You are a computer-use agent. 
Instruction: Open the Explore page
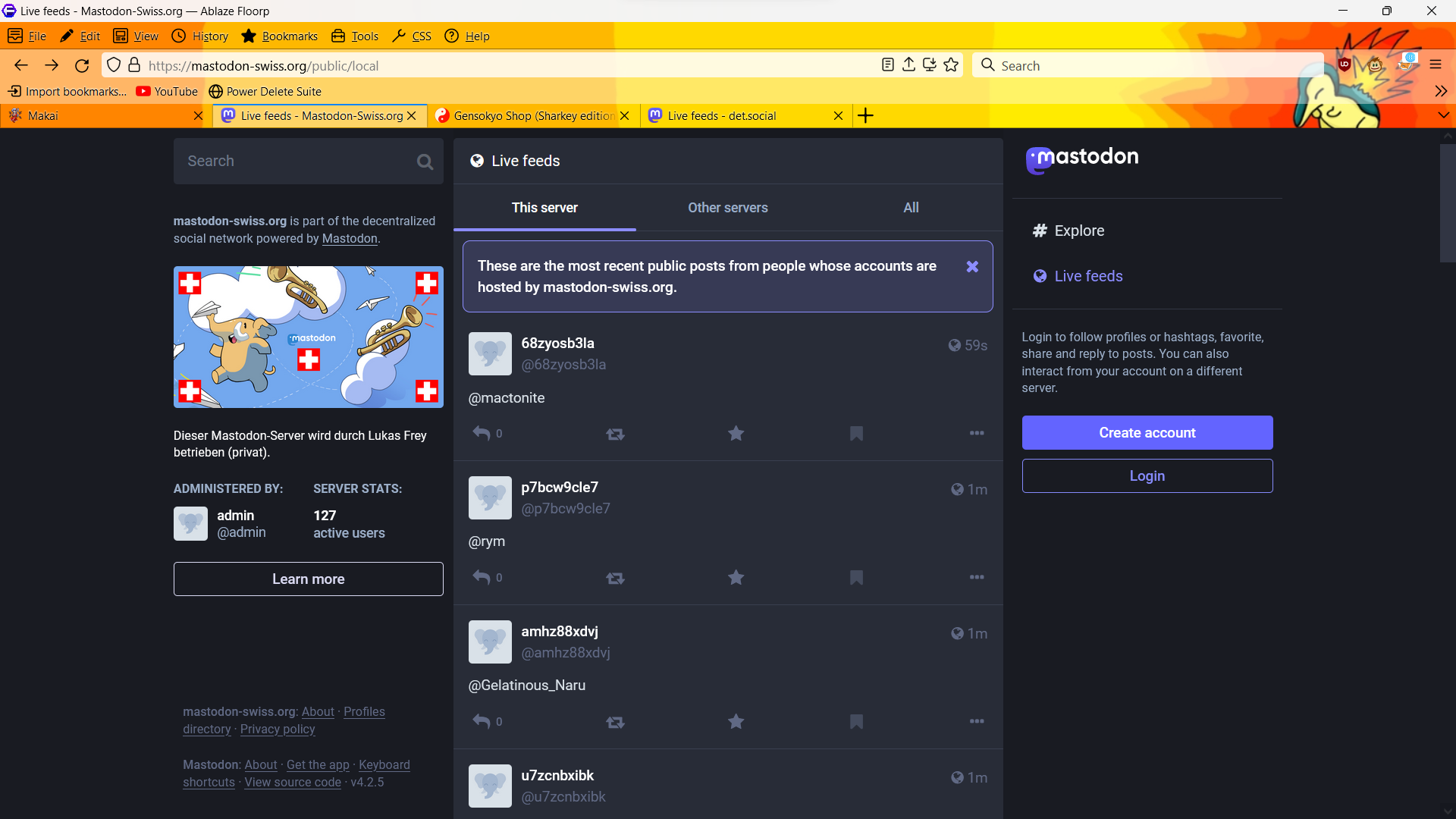1068,231
